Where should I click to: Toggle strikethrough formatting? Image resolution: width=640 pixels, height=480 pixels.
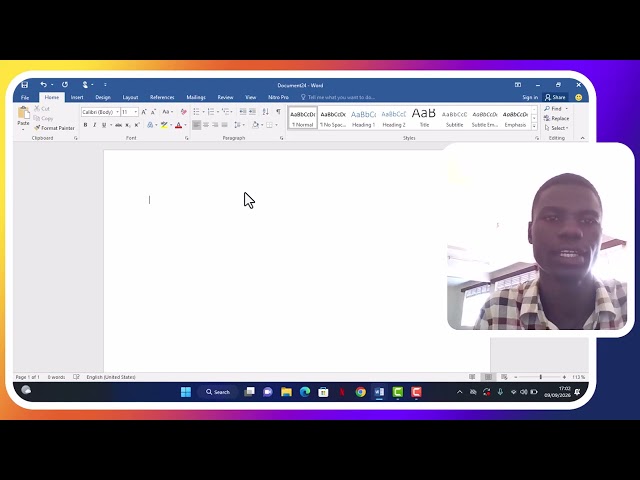tap(118, 125)
